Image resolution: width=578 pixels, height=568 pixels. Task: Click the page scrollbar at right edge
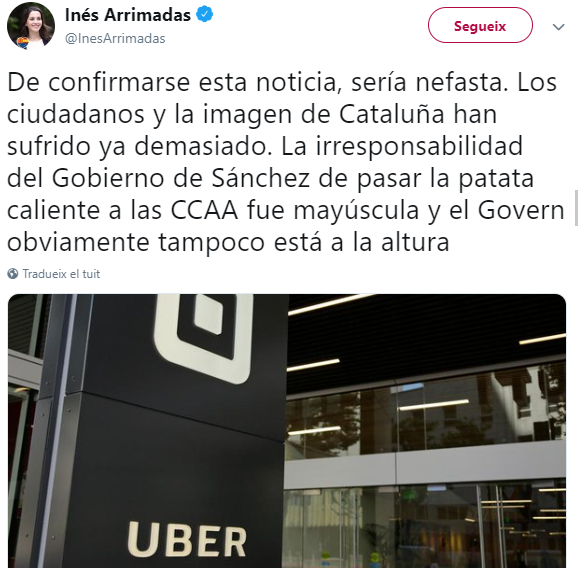pos(576,208)
